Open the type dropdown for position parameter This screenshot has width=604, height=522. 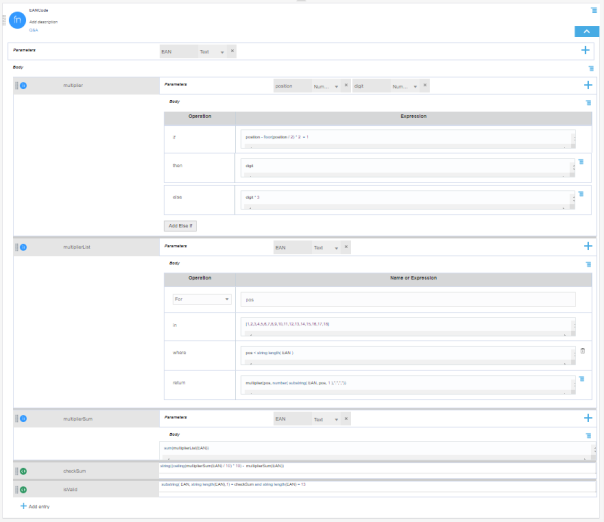pyautogui.click(x=326, y=86)
